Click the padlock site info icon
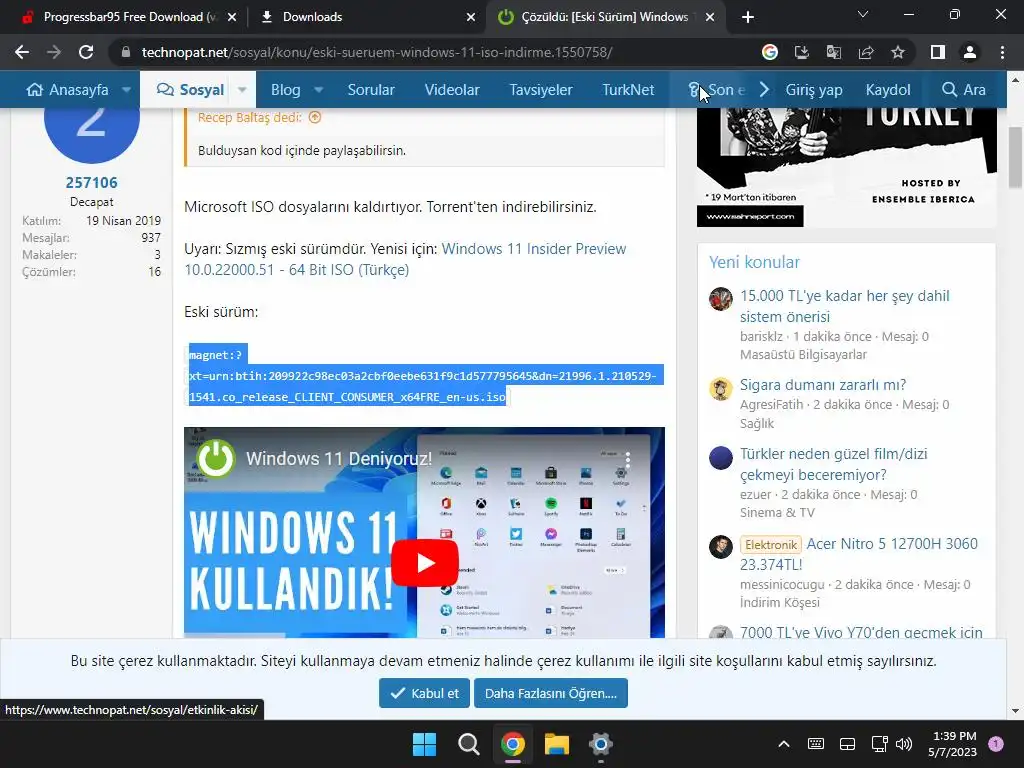The image size is (1024, 768). (x=126, y=52)
